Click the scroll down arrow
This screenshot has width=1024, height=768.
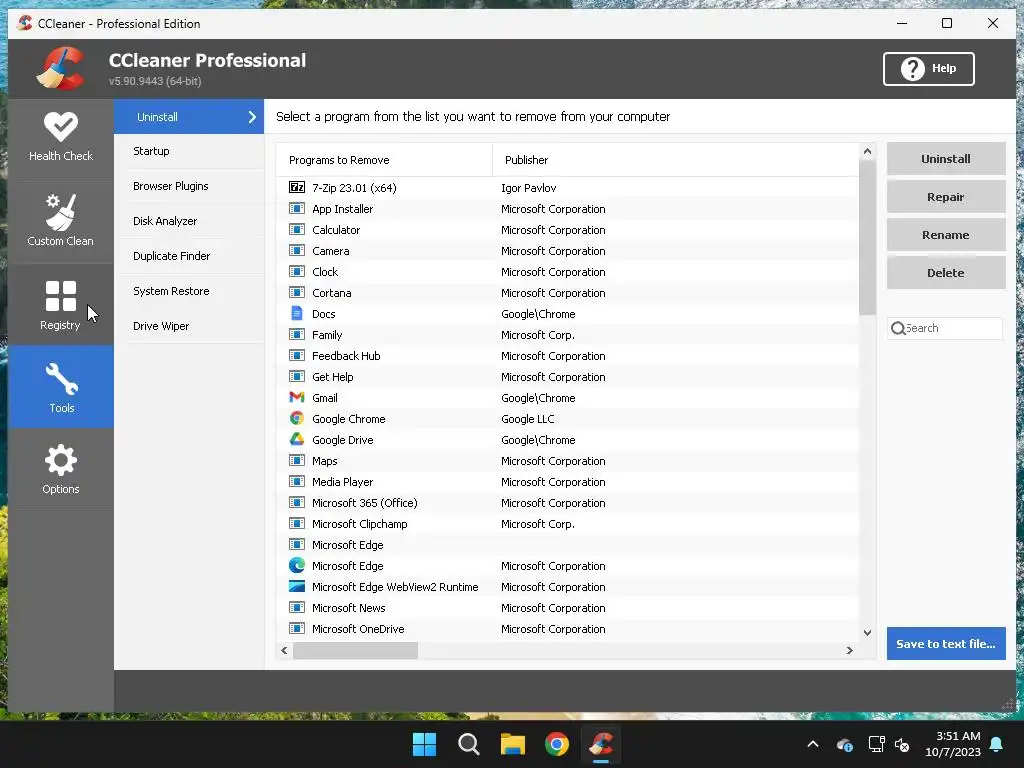click(x=867, y=633)
